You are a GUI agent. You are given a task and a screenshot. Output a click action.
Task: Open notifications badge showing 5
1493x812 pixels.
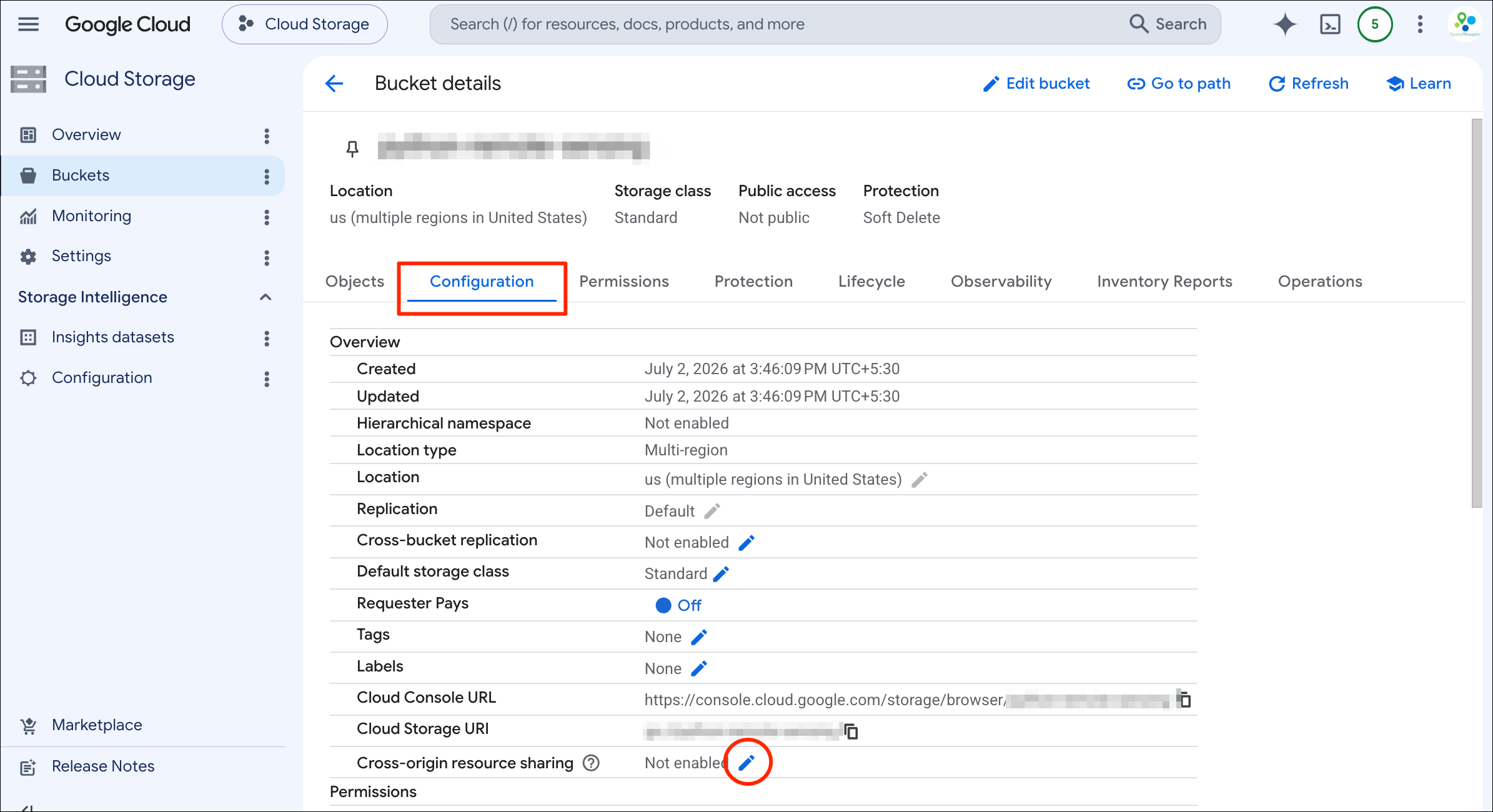[1375, 24]
